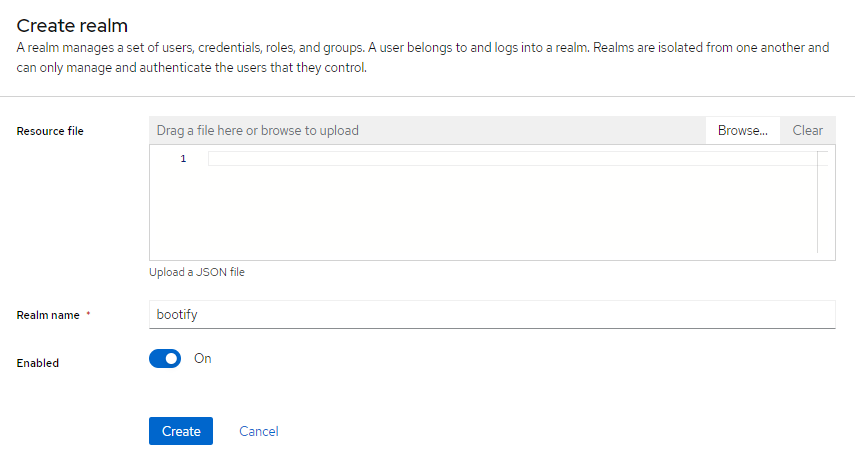
Task: Click the 'On' label beside the switch
Action: pyautogui.click(x=203, y=359)
